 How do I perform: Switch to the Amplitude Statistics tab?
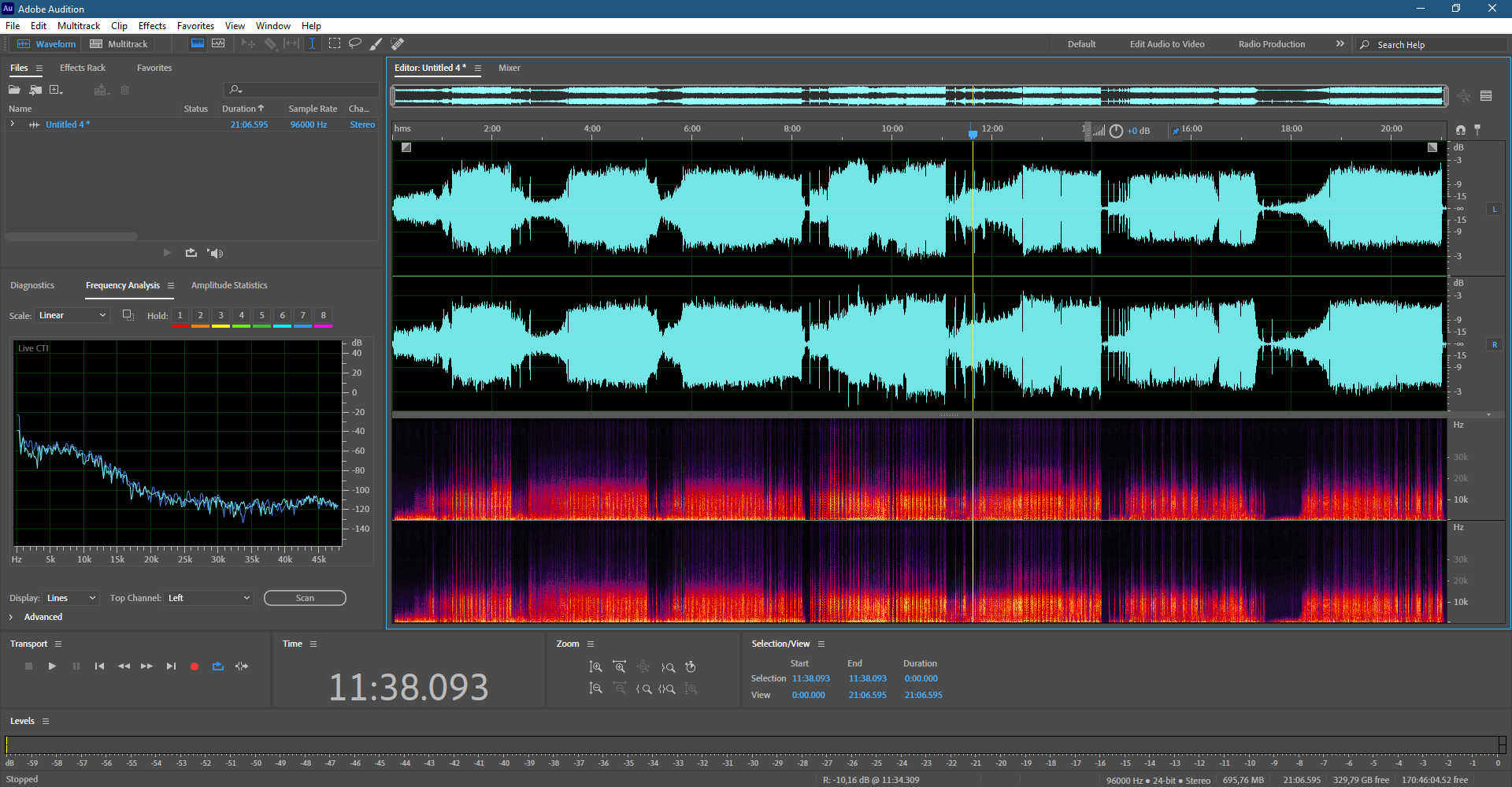click(229, 285)
